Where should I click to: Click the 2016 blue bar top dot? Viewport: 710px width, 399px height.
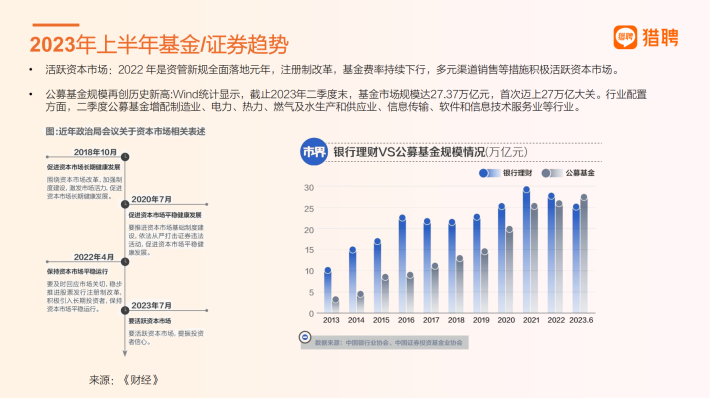[402, 218]
